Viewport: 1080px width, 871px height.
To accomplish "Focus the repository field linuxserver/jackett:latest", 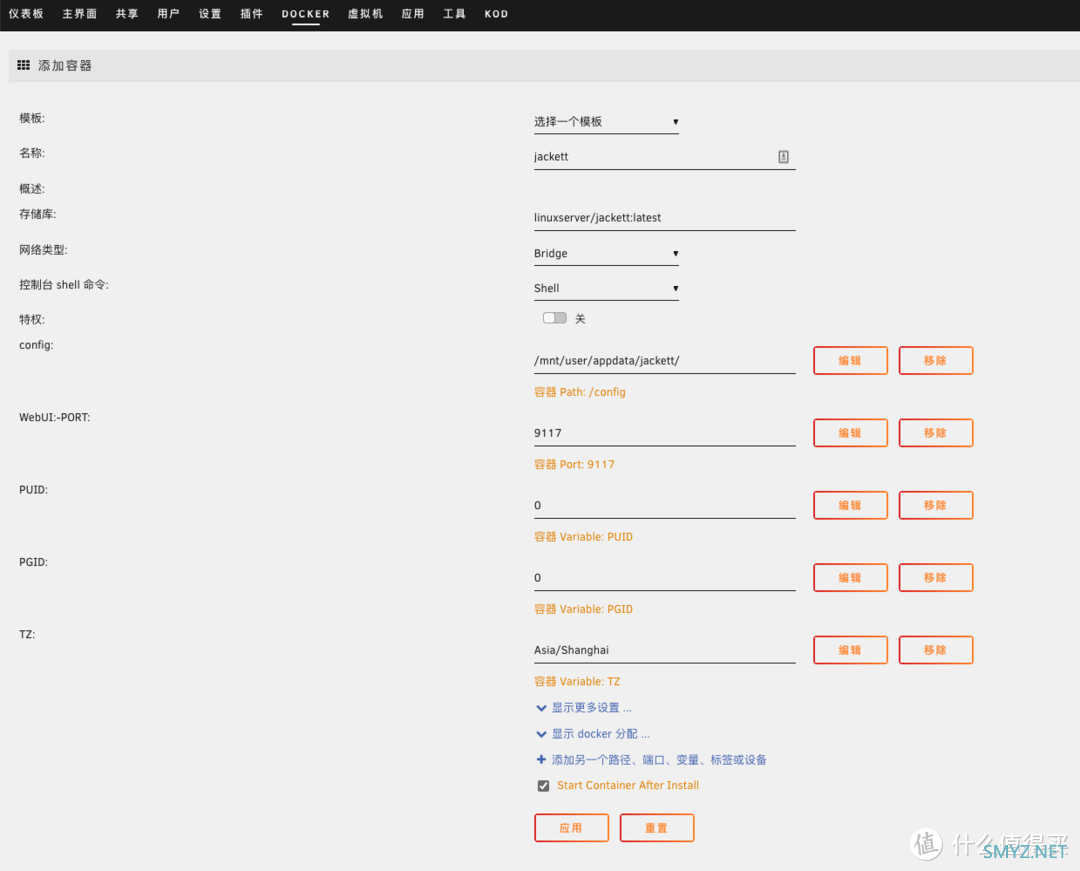I will point(665,218).
